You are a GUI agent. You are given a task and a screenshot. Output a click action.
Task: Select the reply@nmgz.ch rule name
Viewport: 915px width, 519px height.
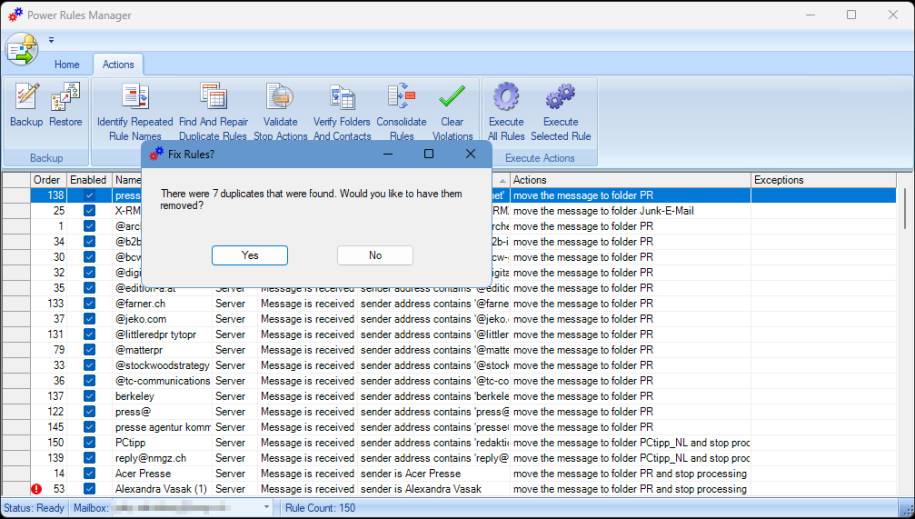(151, 458)
